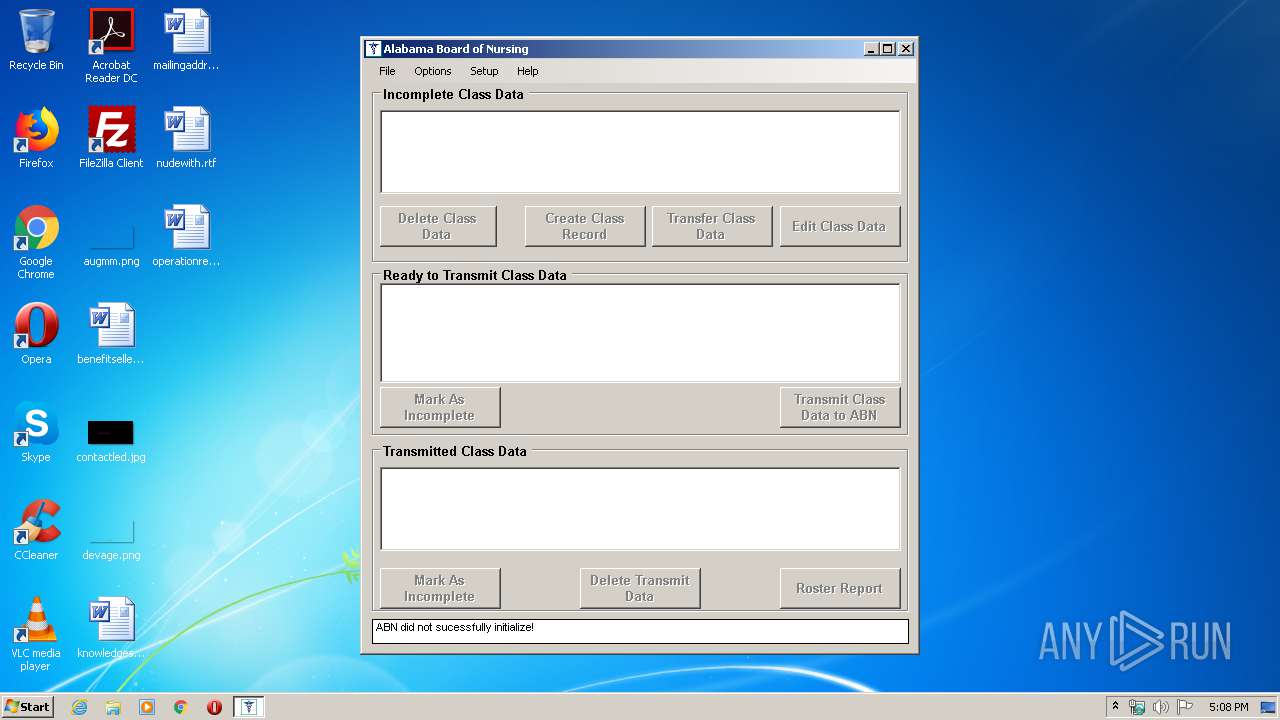Click inside the Ready to Transmit list
1280x720 pixels.
coord(640,333)
